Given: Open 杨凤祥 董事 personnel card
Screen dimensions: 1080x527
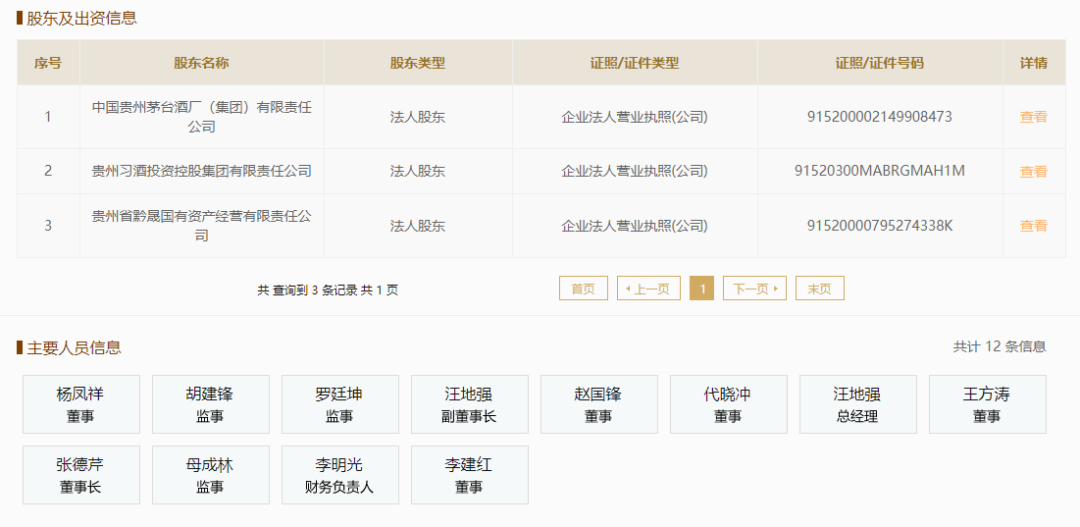Looking at the screenshot, I should tap(81, 404).
